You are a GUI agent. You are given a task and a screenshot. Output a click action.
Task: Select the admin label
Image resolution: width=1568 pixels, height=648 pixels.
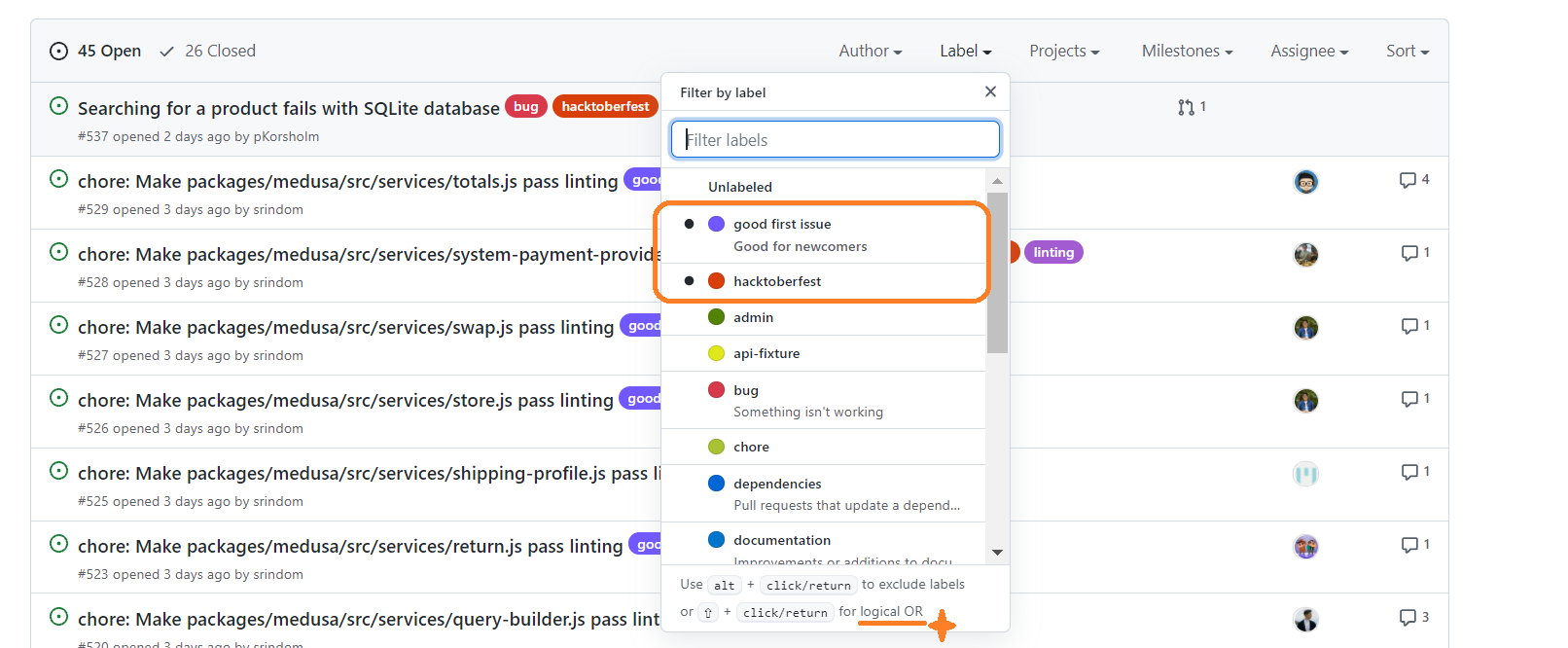click(824, 317)
